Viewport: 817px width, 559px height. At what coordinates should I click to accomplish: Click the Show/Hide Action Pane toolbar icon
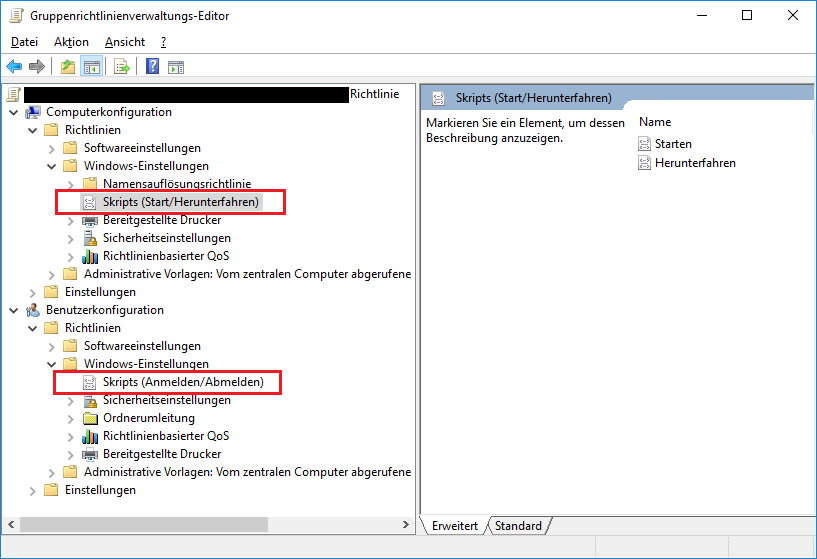[x=176, y=67]
